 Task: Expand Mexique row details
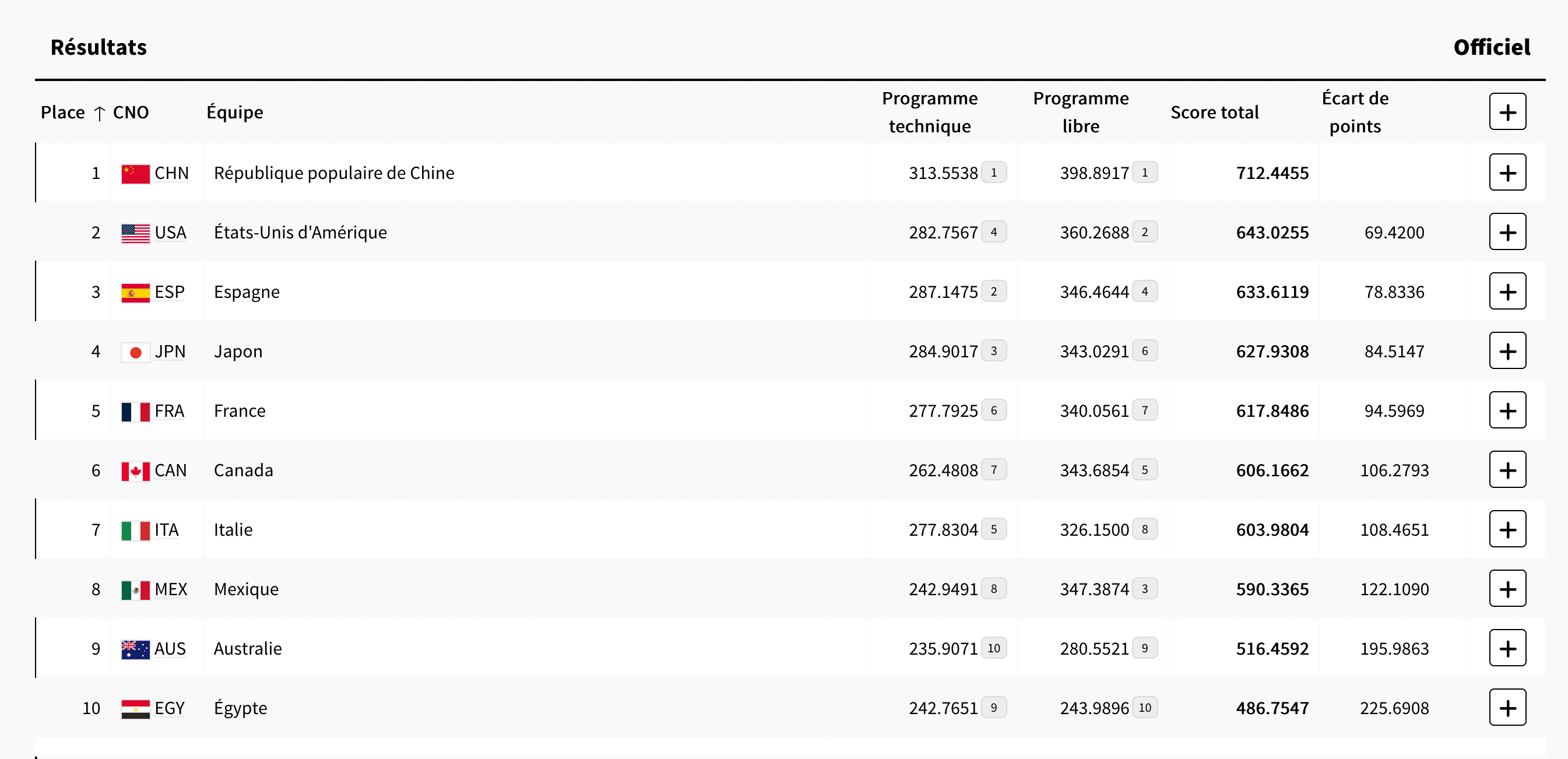(x=1507, y=589)
